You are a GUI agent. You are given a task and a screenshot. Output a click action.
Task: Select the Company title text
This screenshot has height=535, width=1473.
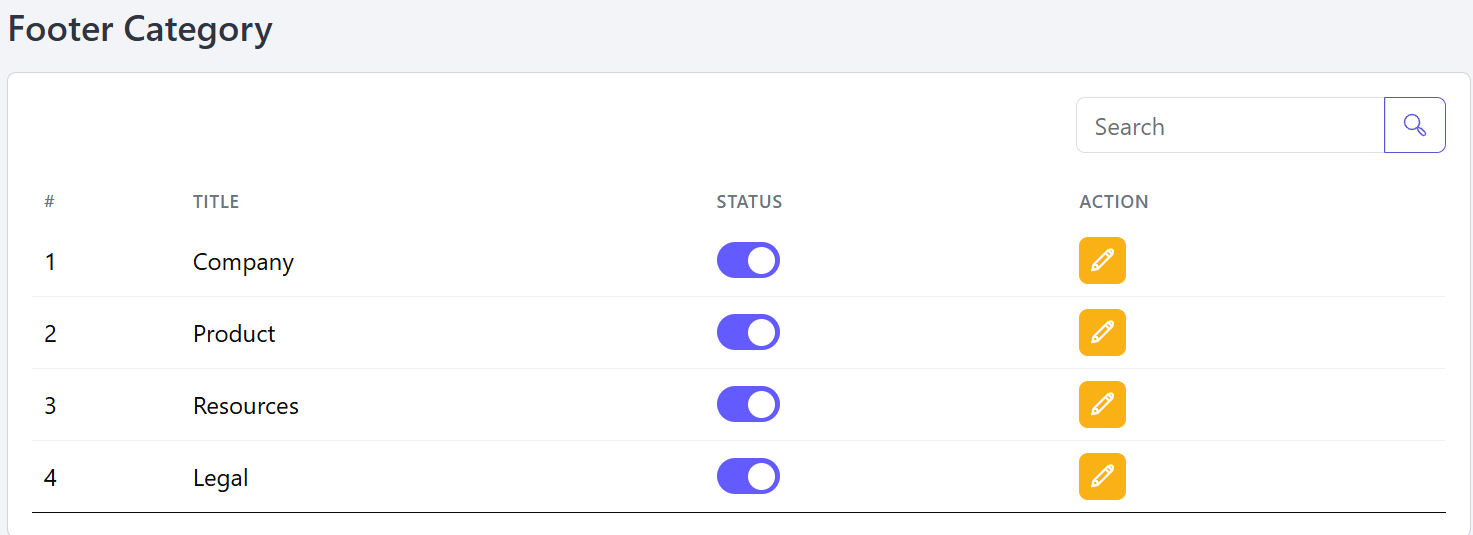[243, 263]
